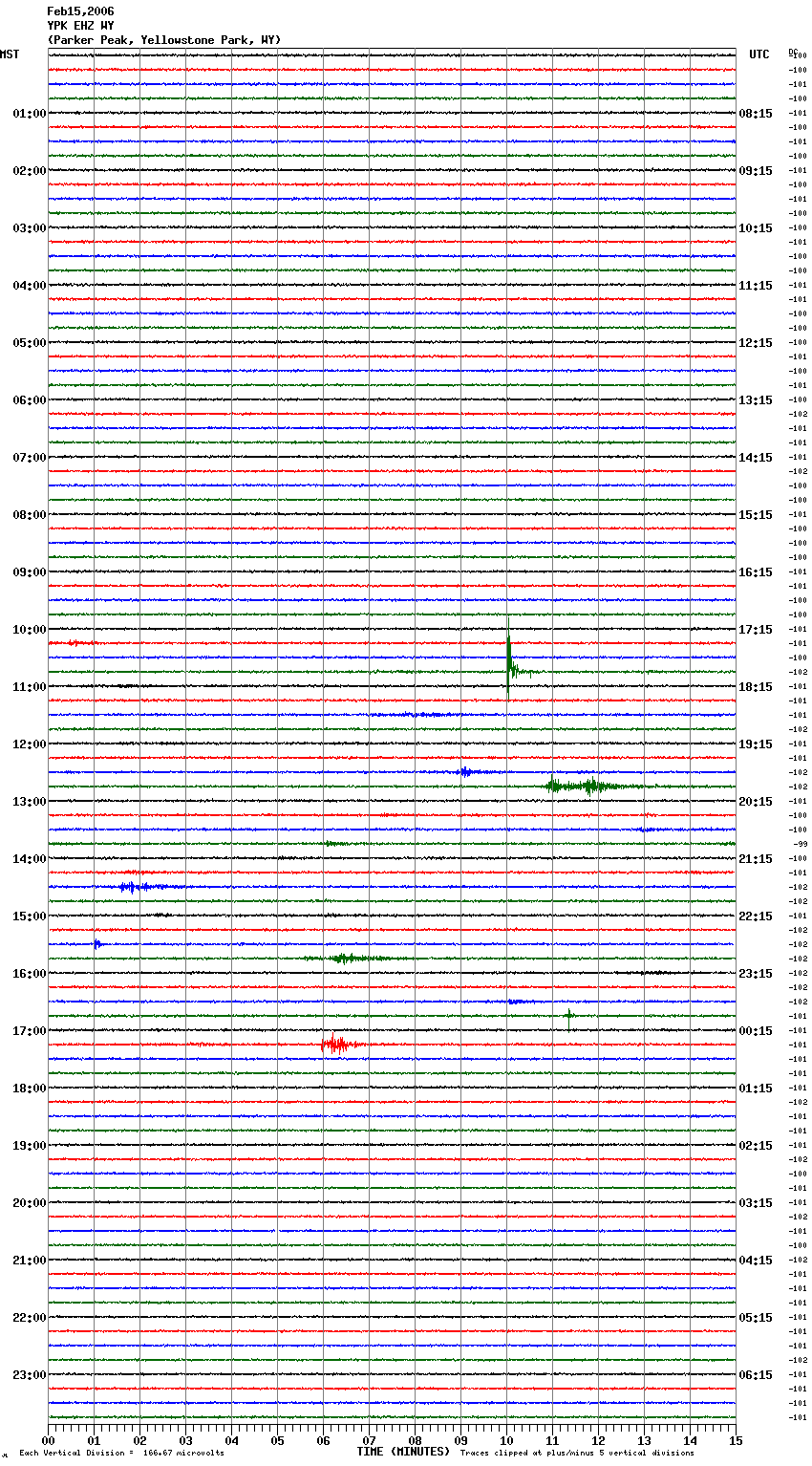Click the 08:15 UTC time label
The height and width of the screenshot is (1466, 812).
pyautogui.click(x=756, y=114)
